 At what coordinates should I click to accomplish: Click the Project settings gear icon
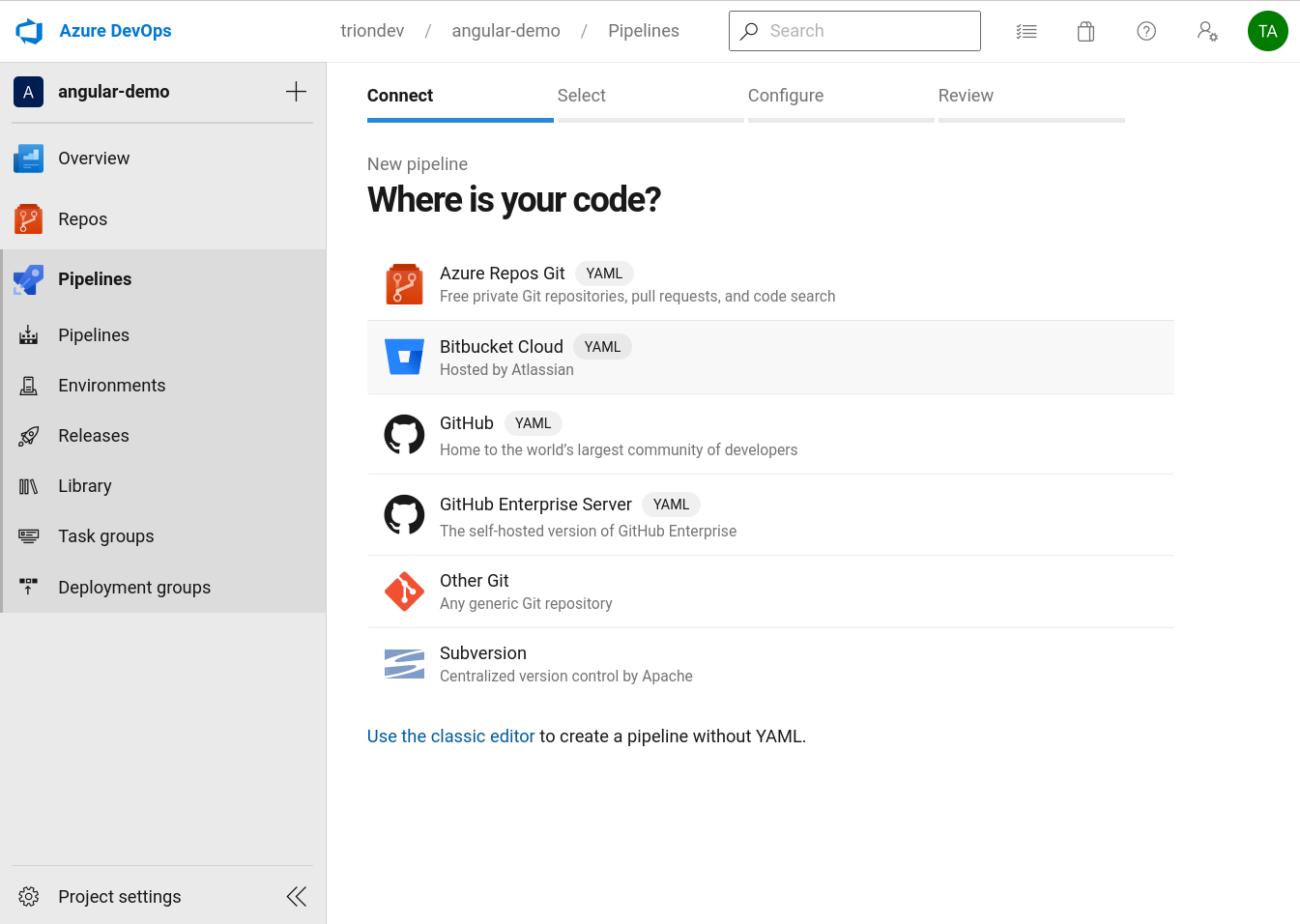(29, 897)
